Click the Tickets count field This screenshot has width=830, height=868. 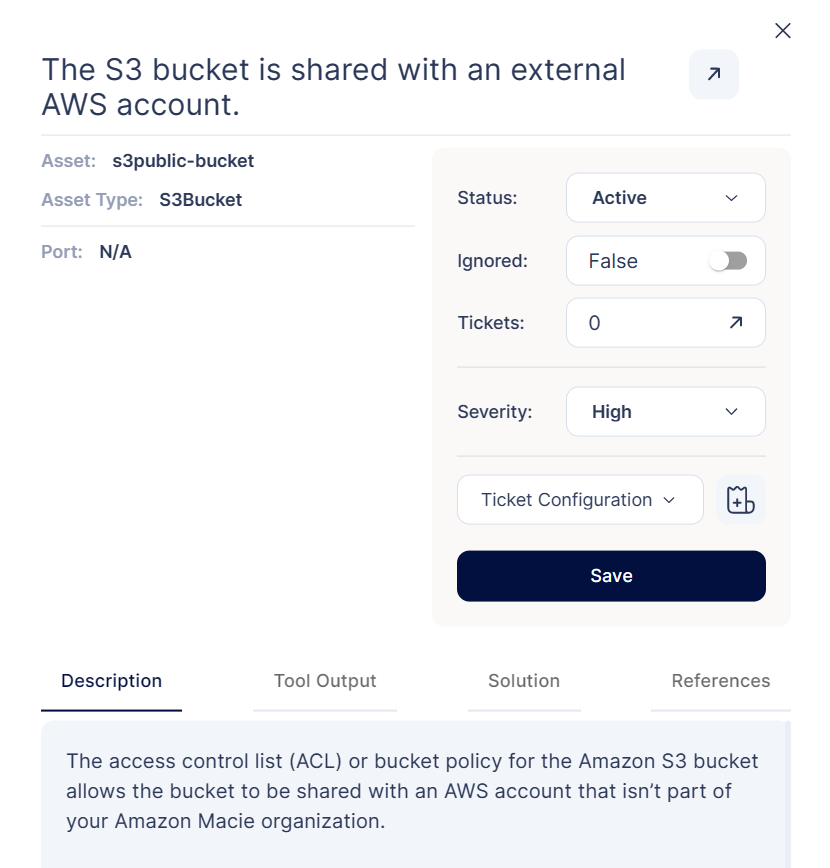coord(666,323)
